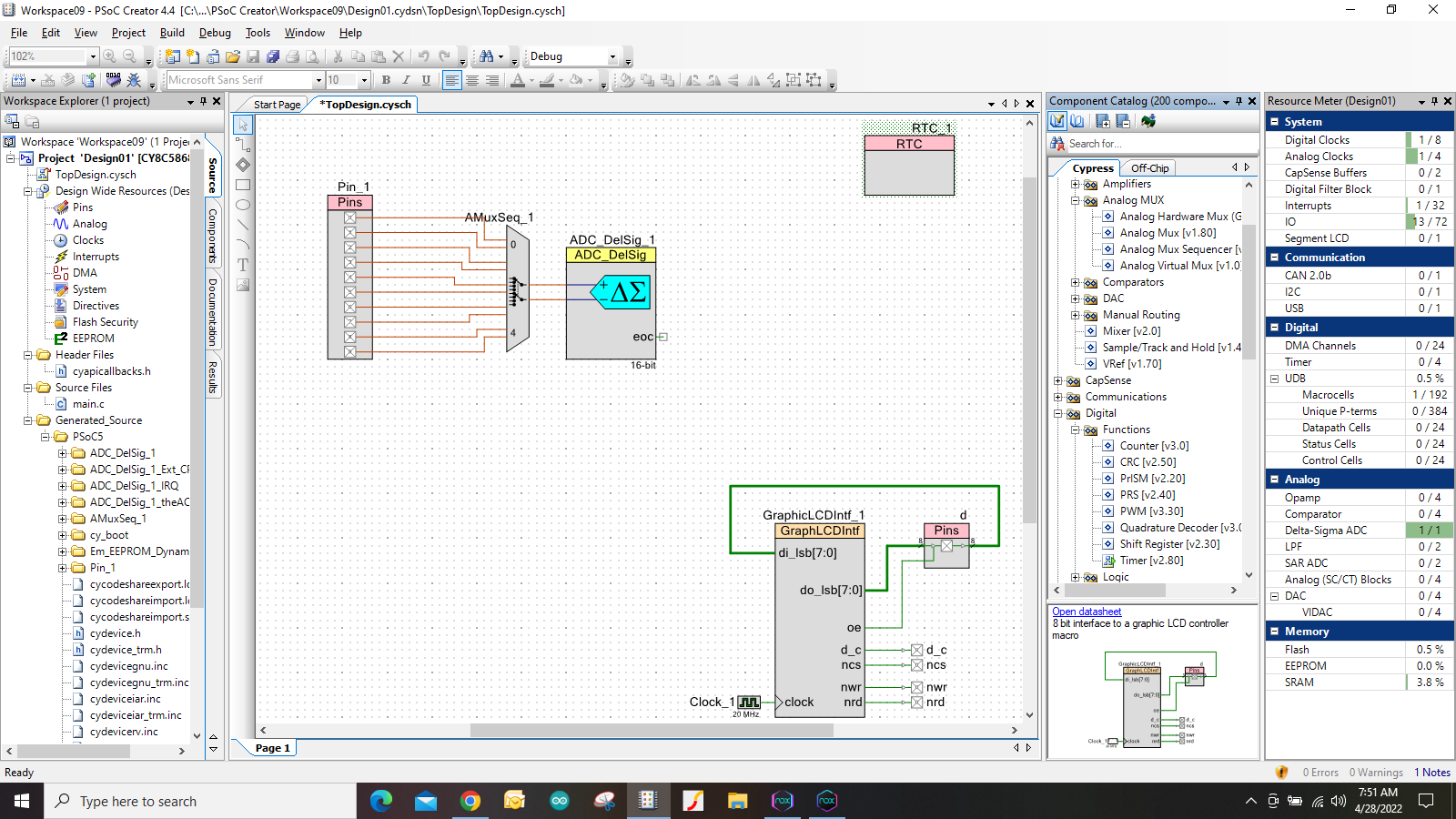This screenshot has height=819, width=1456.
Task: Zoom out using the magnifier minus icon
Action: click(130, 56)
